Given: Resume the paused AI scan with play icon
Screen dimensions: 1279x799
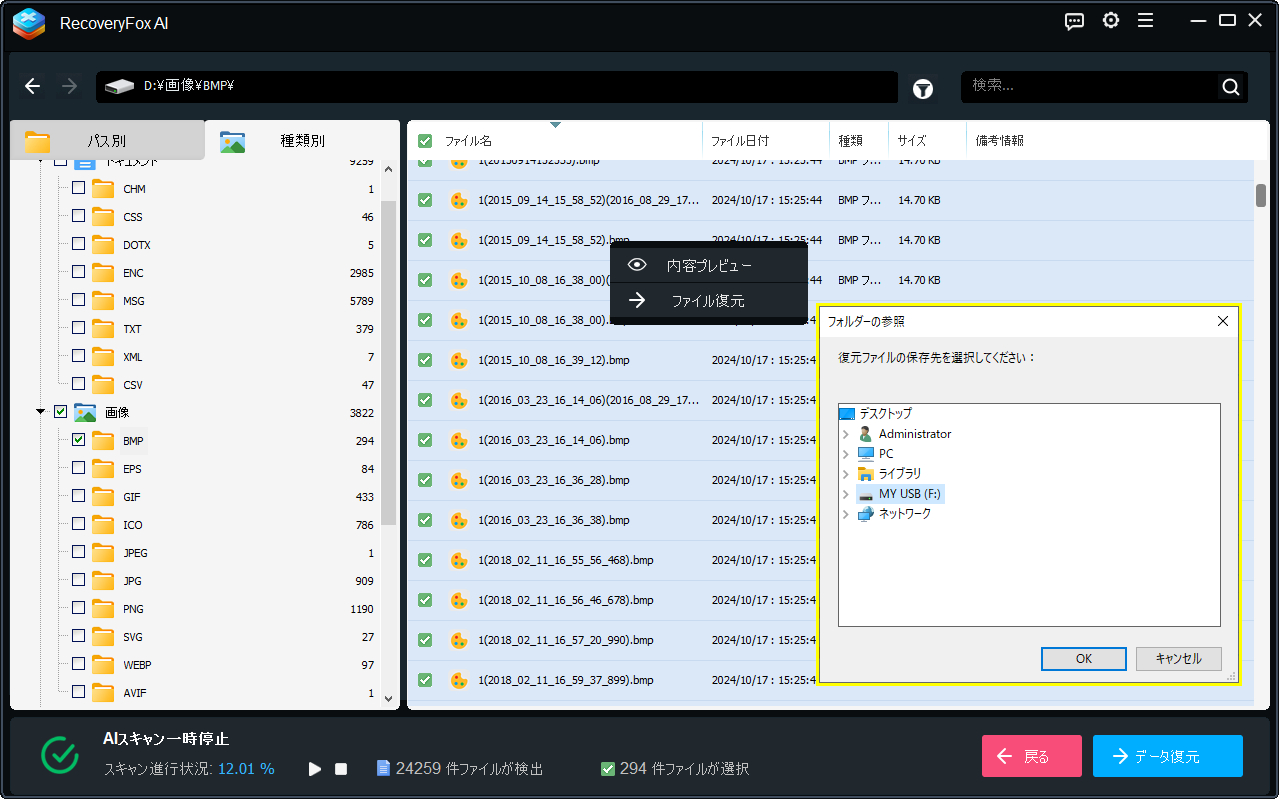Looking at the screenshot, I should click(314, 769).
